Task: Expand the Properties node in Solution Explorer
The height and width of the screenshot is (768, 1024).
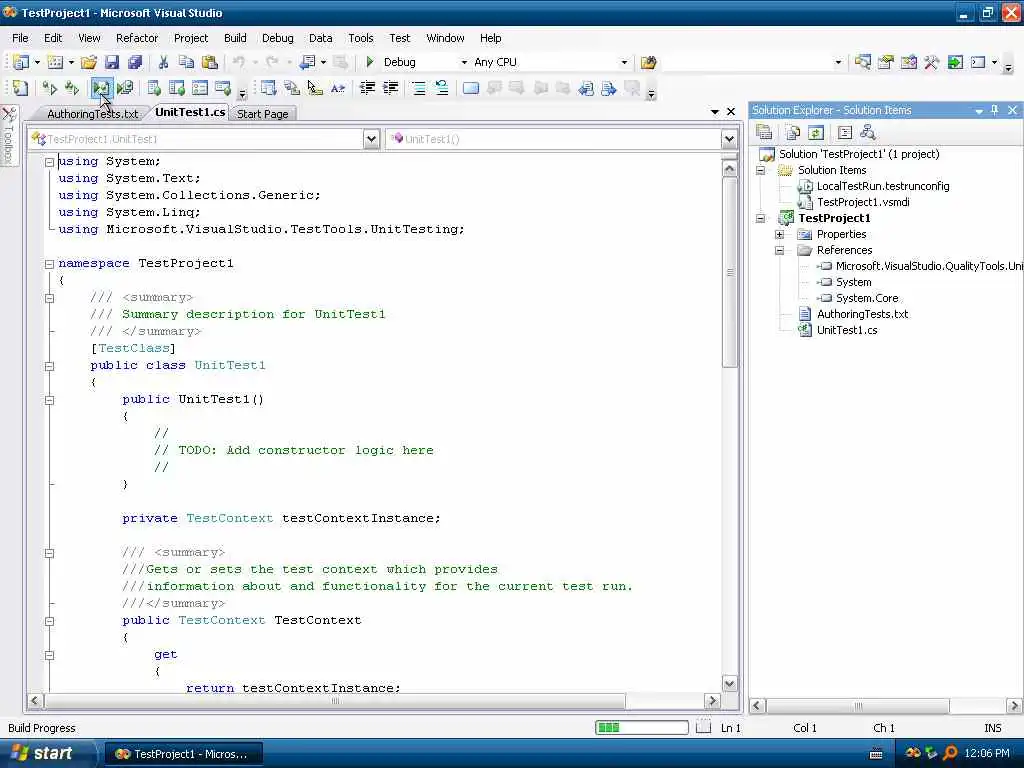Action: [780, 234]
